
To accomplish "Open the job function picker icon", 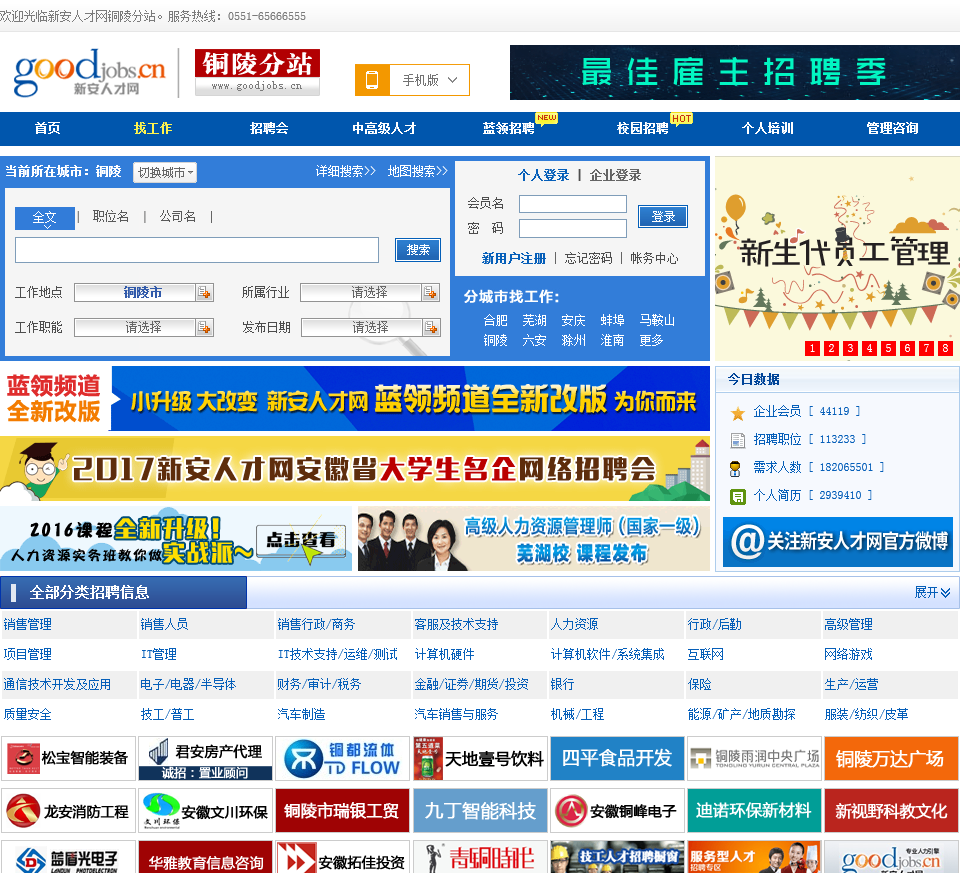I will click(204, 328).
